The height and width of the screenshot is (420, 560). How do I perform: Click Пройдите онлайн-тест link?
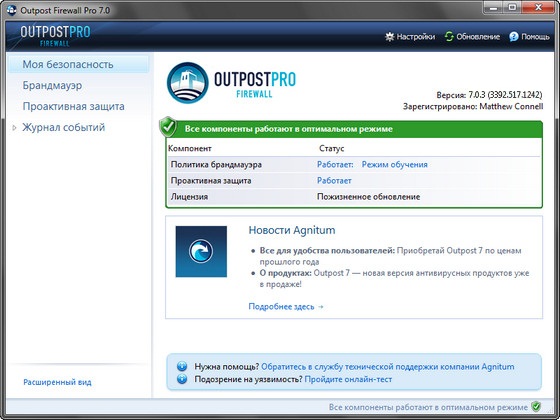point(348,379)
